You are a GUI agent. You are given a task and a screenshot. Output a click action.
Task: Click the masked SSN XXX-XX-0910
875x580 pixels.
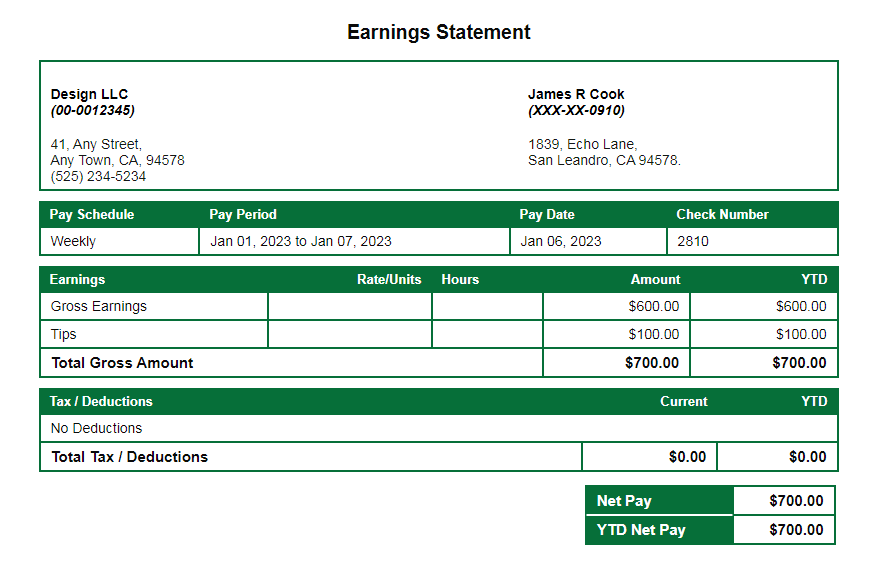pyautogui.click(x=576, y=110)
